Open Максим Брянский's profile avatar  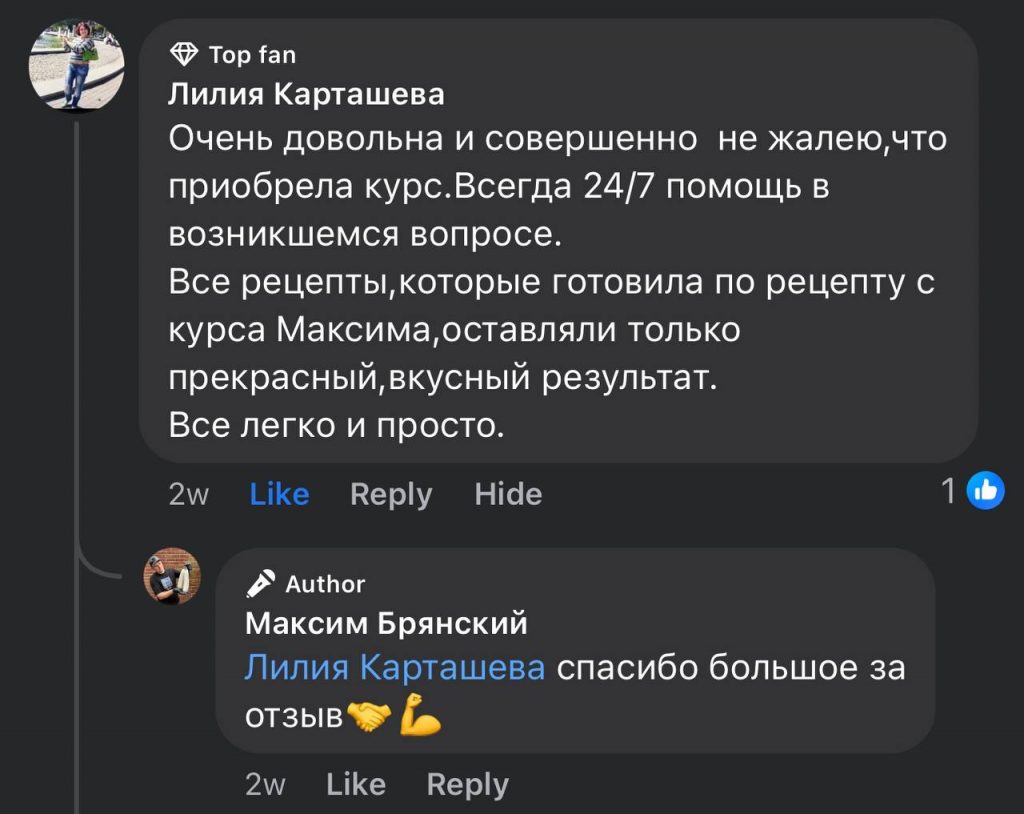172,576
